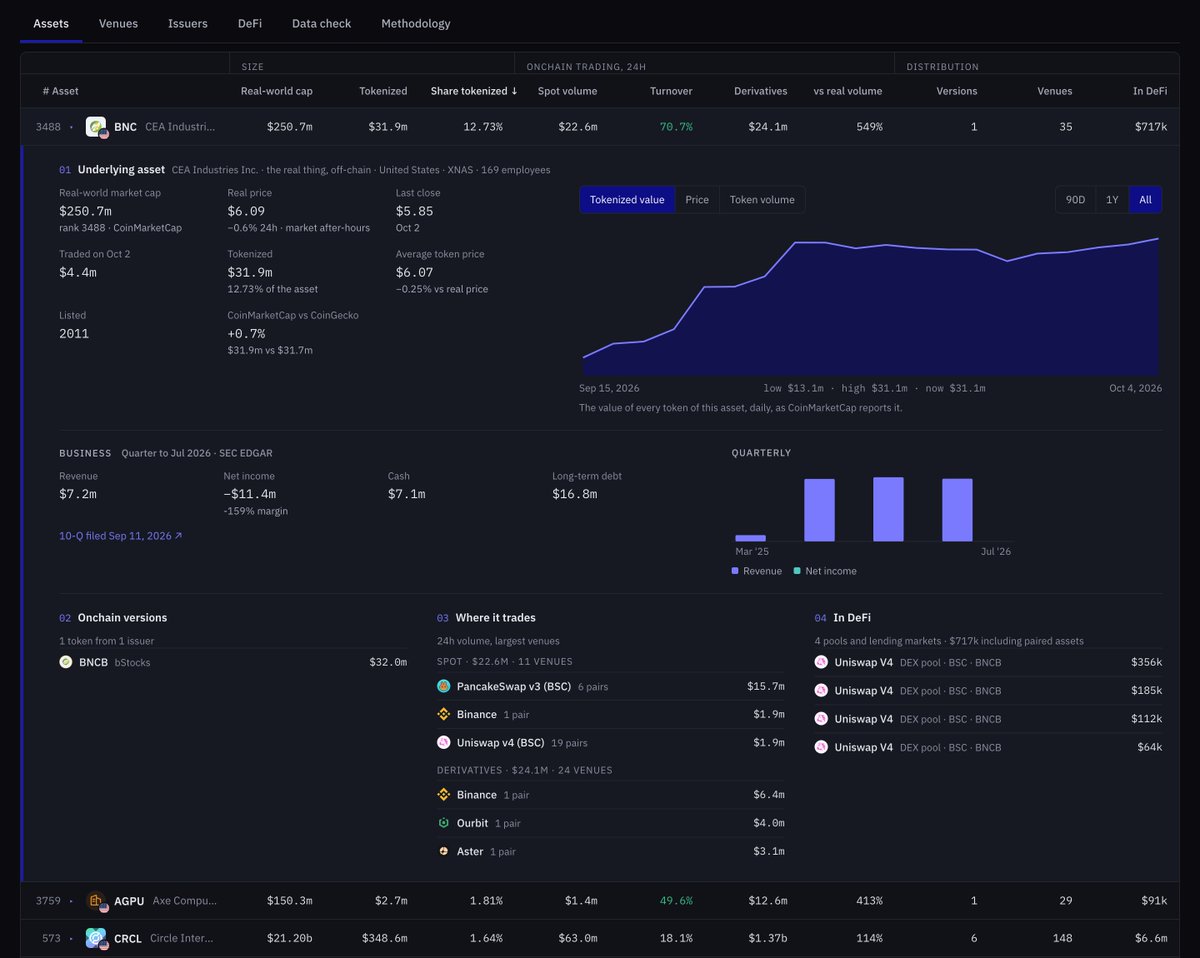Sort by Real-world cap column
The image size is (1200, 958).
pos(277,91)
